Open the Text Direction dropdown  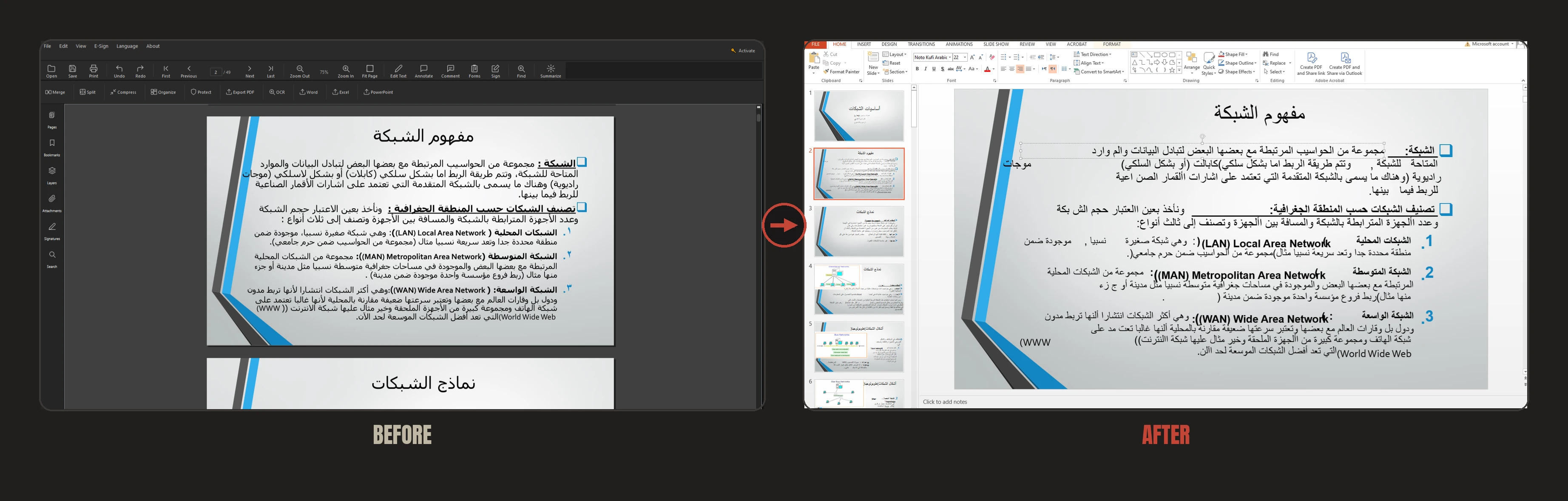click(1093, 54)
